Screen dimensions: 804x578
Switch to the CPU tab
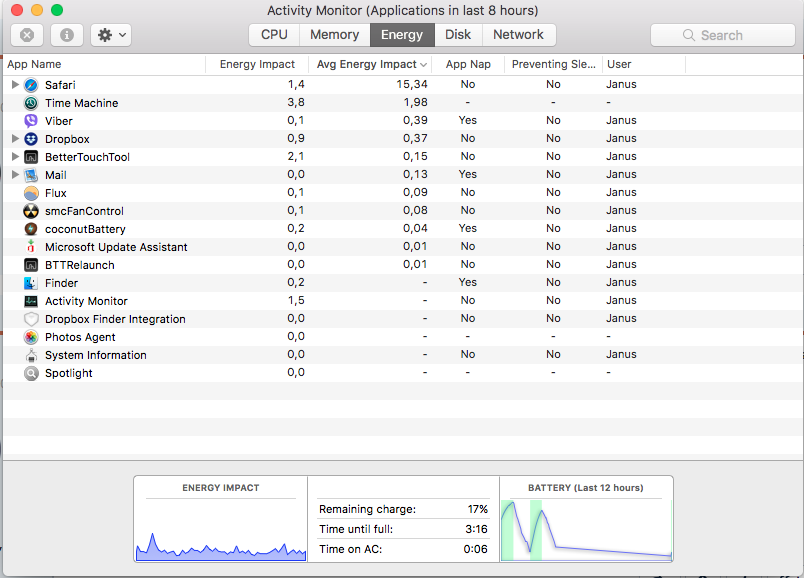(274, 35)
